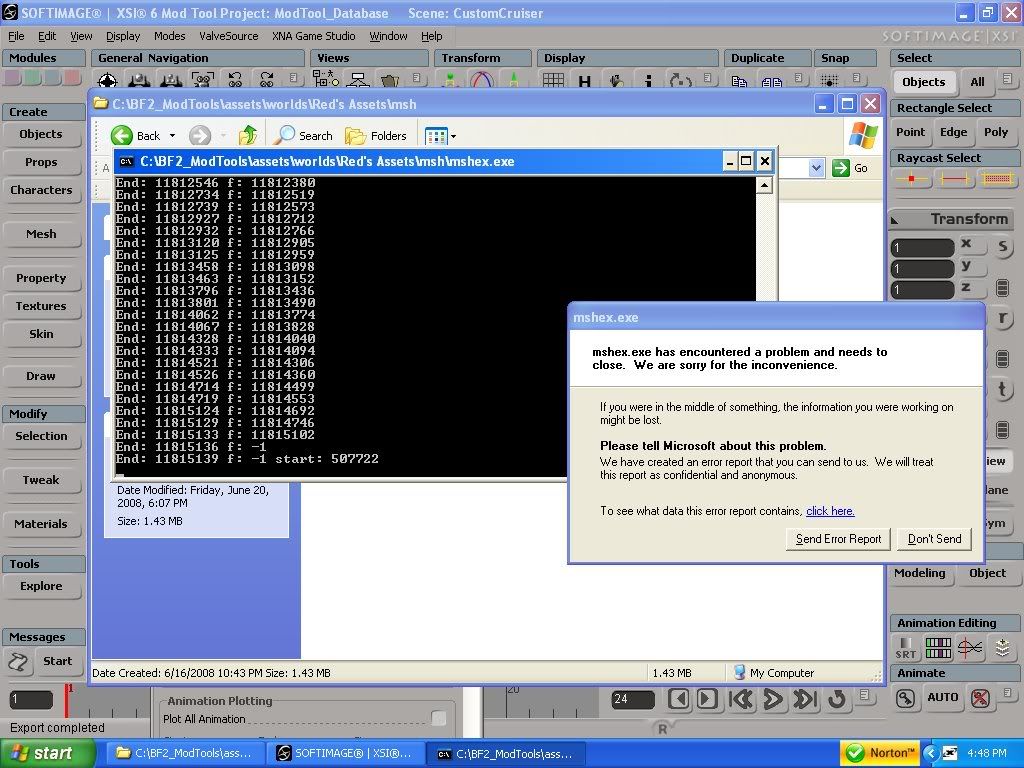Click the info 'i' icon under Display
This screenshot has height=768, width=1024.
pyautogui.click(x=648, y=80)
